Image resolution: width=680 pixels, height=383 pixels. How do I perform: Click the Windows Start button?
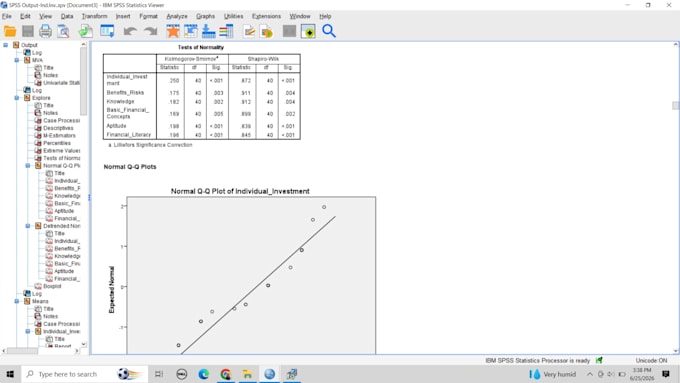(10, 374)
